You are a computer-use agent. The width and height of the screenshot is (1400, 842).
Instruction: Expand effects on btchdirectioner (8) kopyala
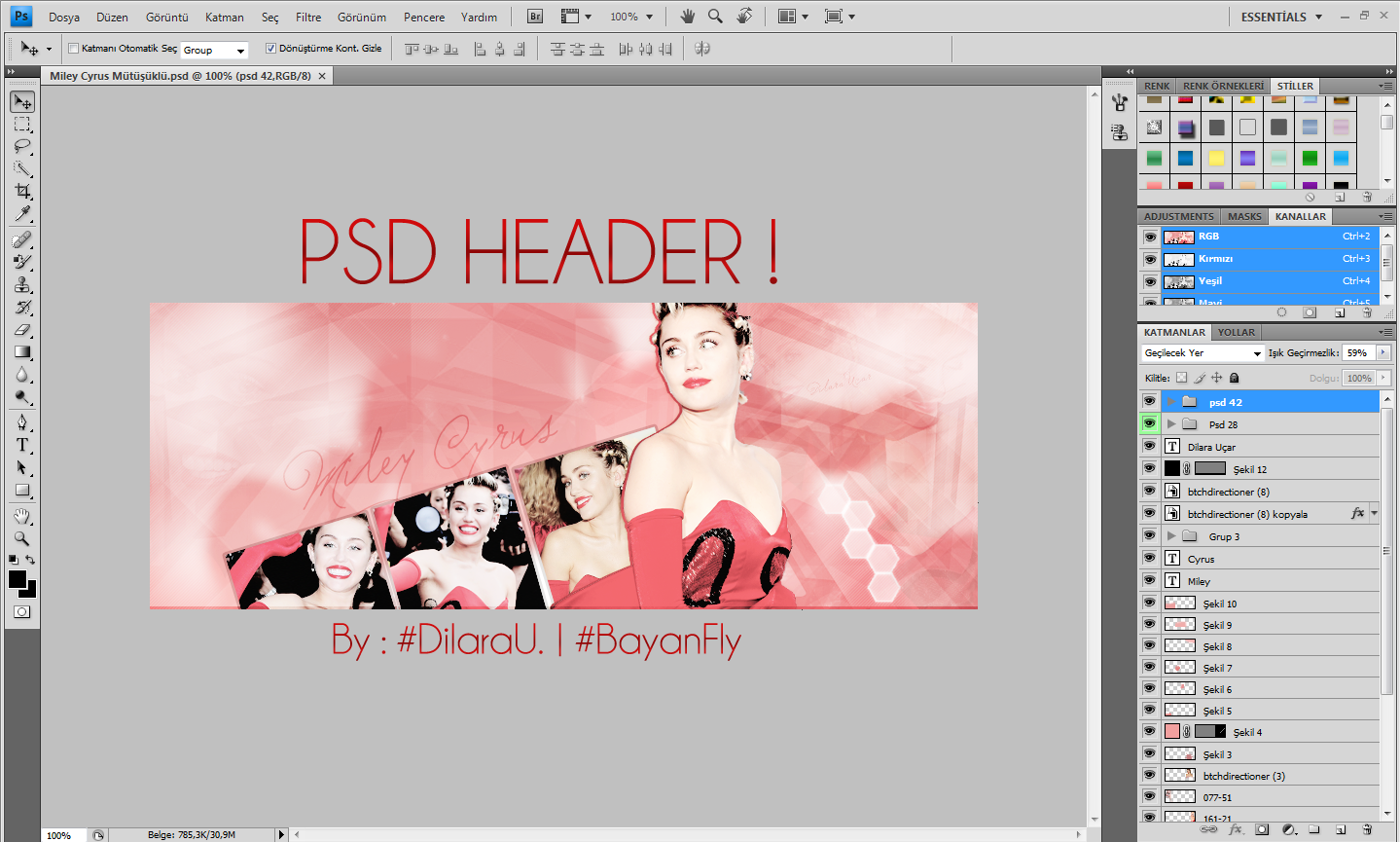point(1374,513)
